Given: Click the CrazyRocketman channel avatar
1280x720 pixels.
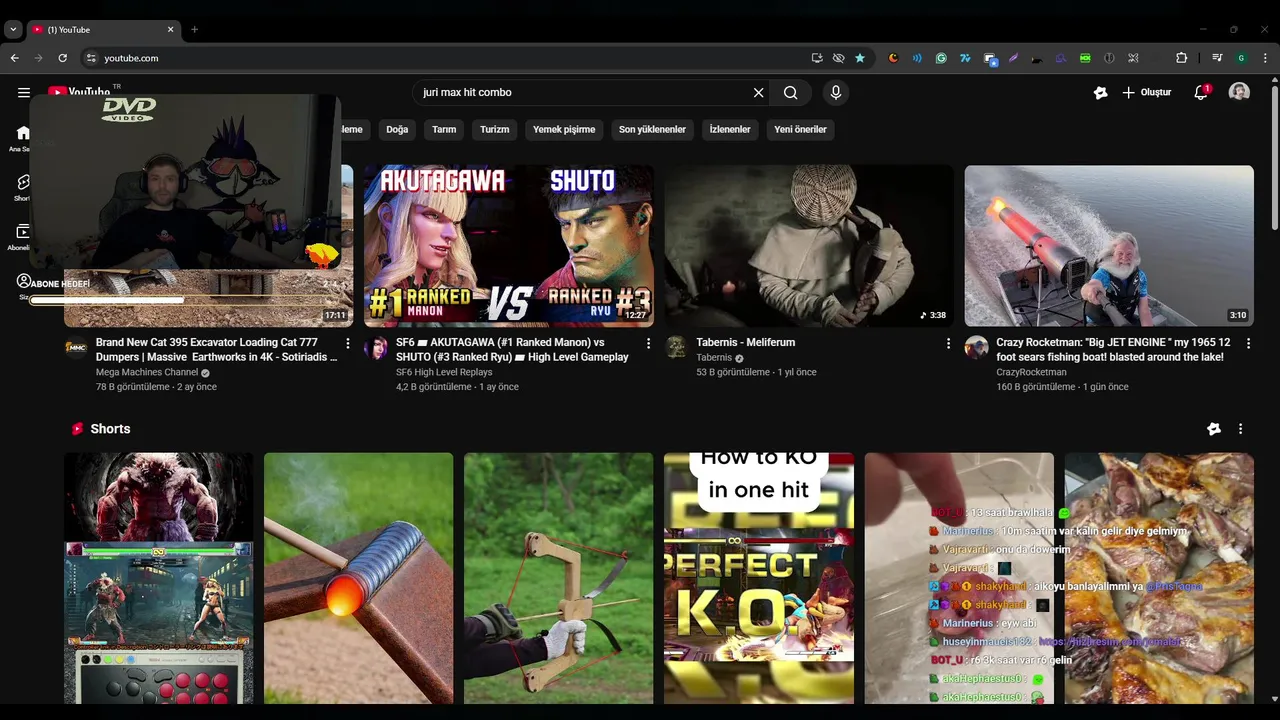Looking at the screenshot, I should coord(977,347).
